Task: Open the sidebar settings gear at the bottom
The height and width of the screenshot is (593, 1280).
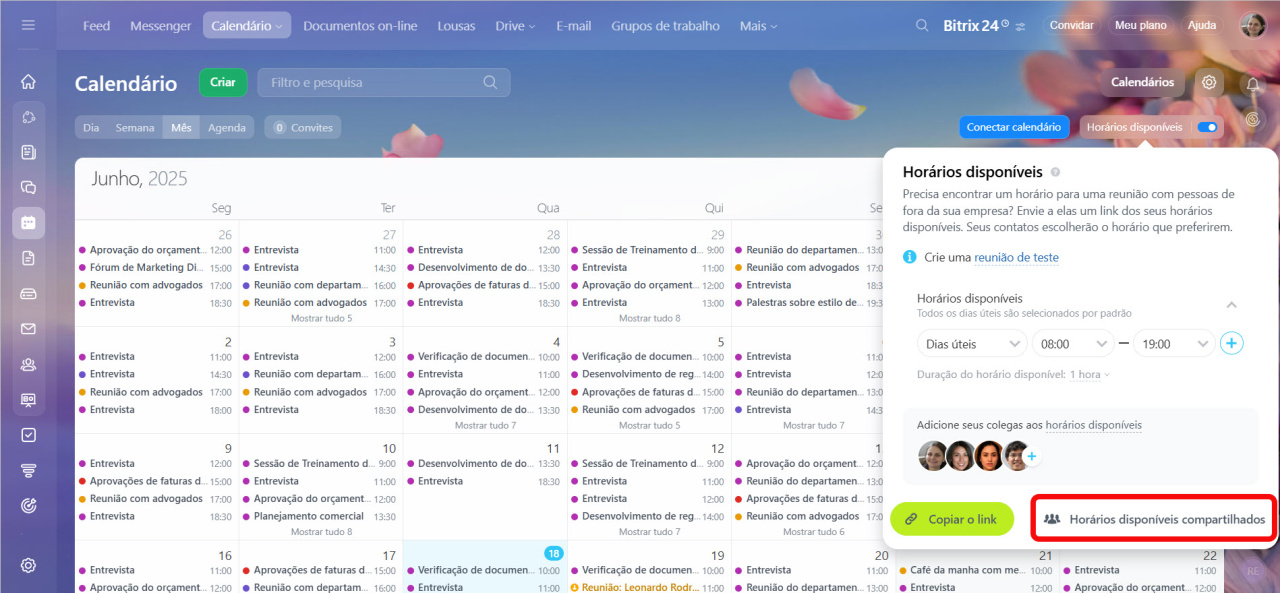Action: click(x=28, y=565)
